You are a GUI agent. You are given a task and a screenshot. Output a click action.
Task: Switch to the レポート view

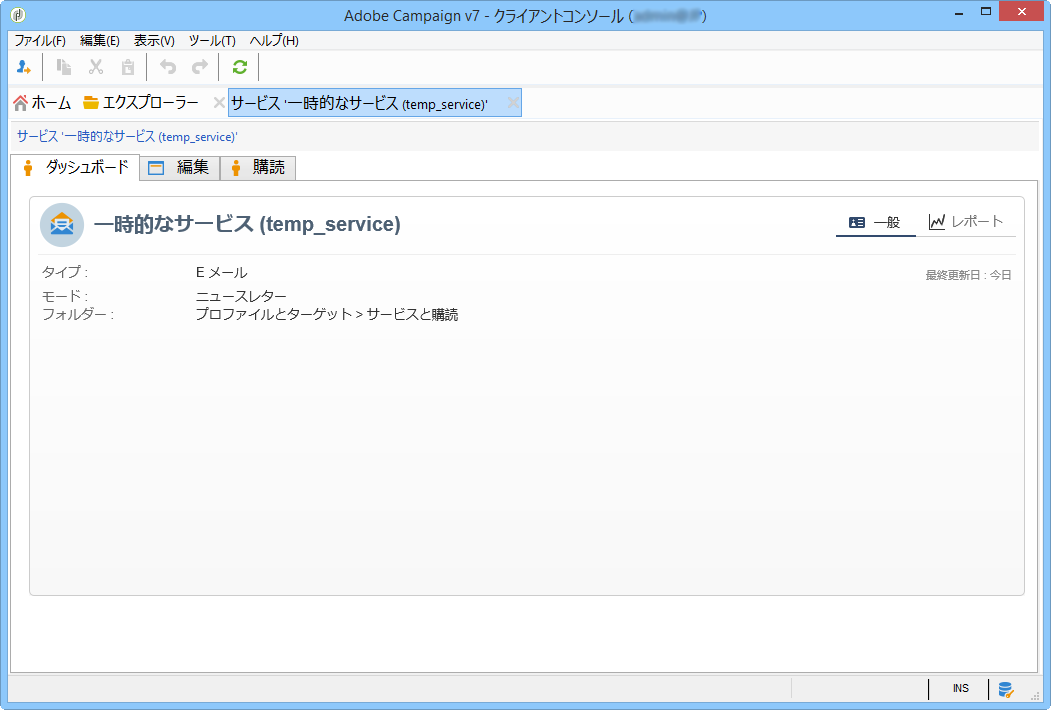point(966,222)
